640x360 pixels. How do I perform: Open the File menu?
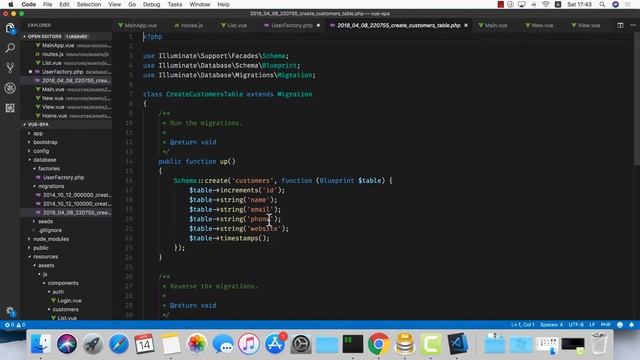point(48,4)
